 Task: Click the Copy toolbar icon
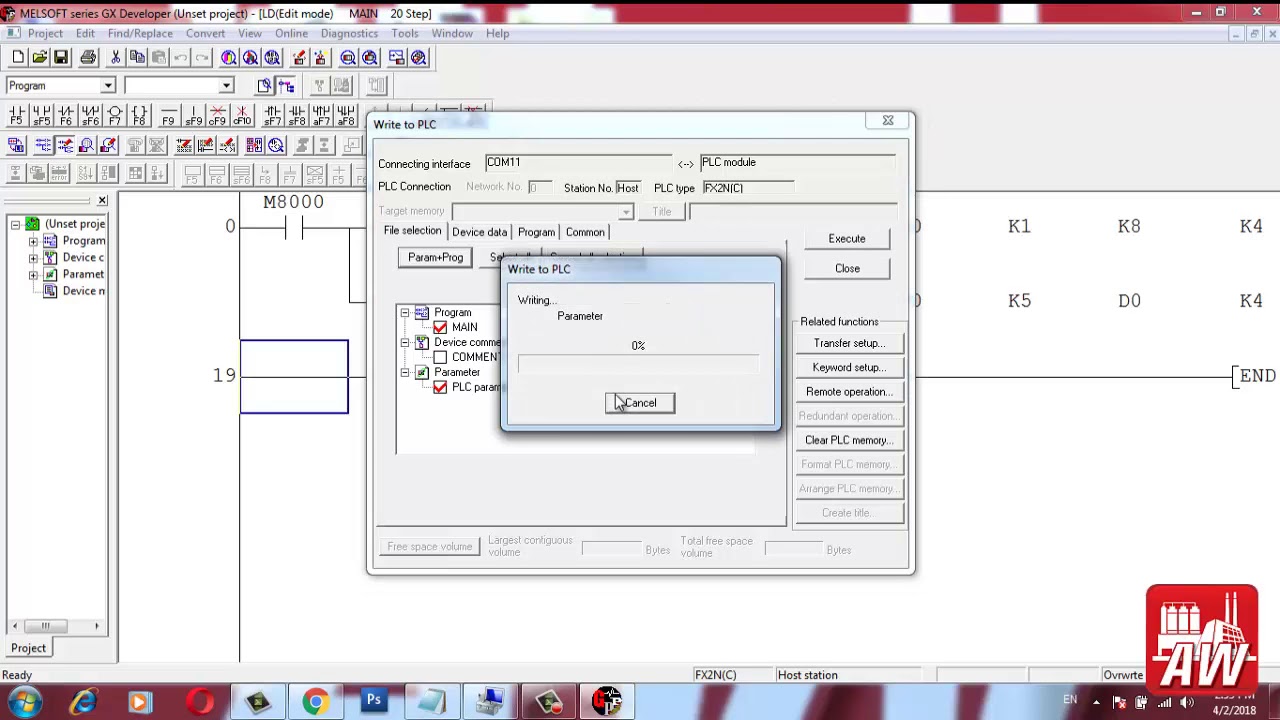click(x=137, y=58)
